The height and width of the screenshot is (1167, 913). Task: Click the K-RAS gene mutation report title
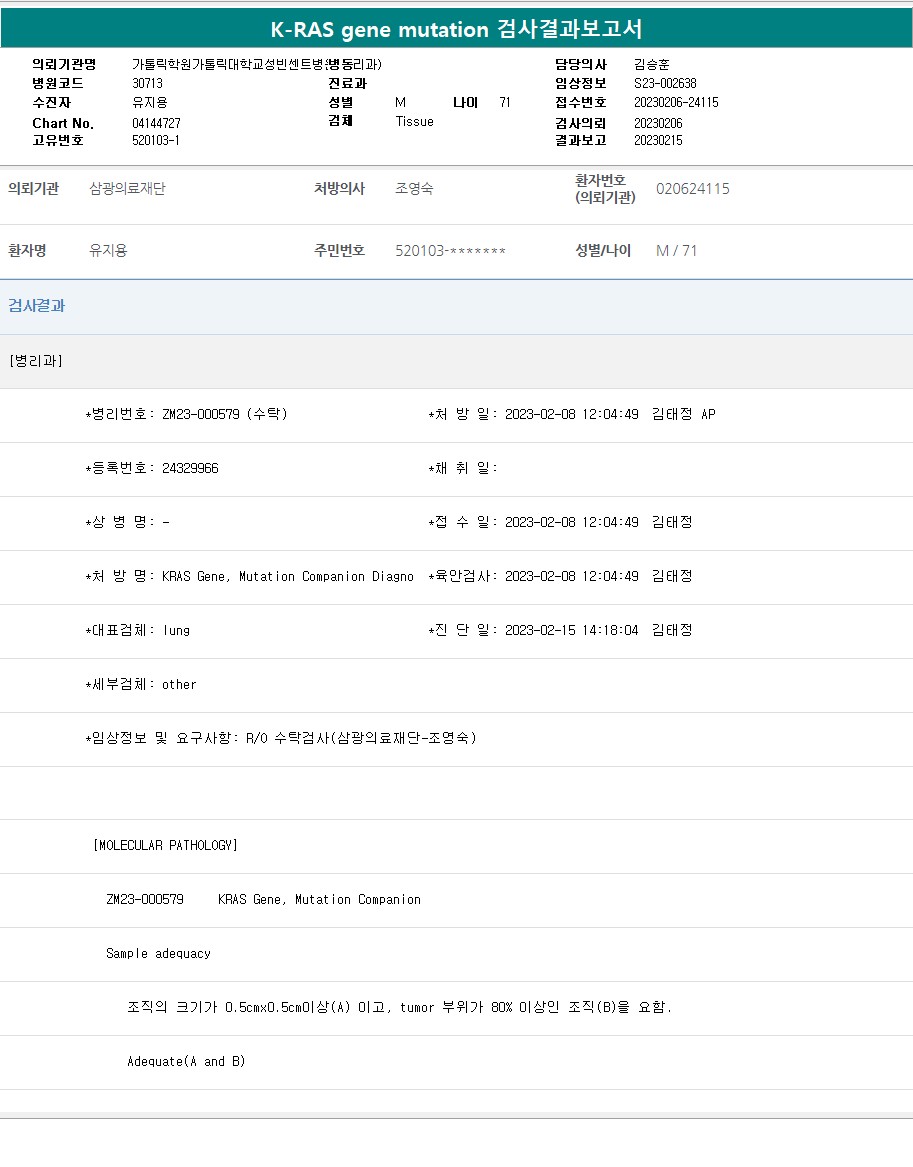[456, 29]
